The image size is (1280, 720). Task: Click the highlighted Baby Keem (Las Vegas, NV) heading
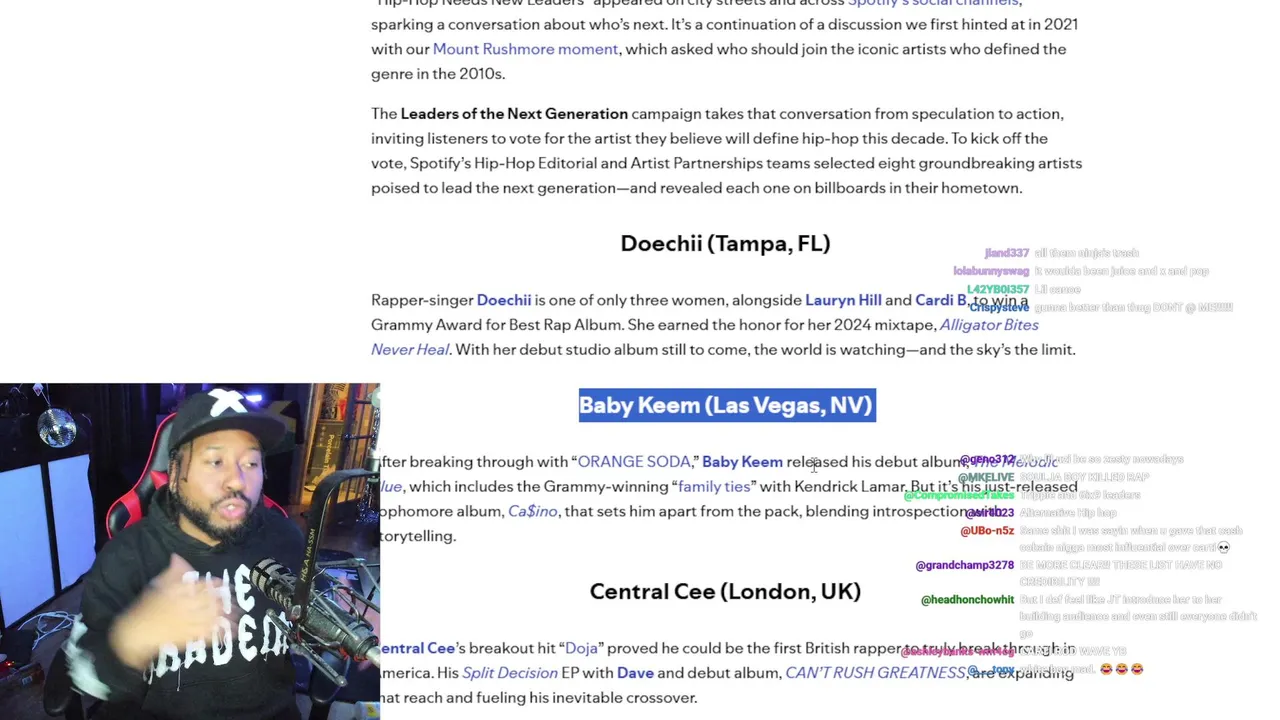click(727, 405)
